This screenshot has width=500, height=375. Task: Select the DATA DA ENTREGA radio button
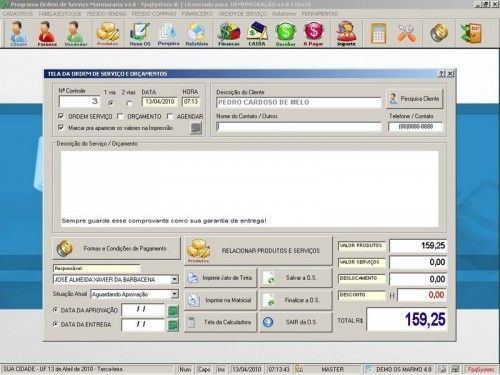[56, 324]
